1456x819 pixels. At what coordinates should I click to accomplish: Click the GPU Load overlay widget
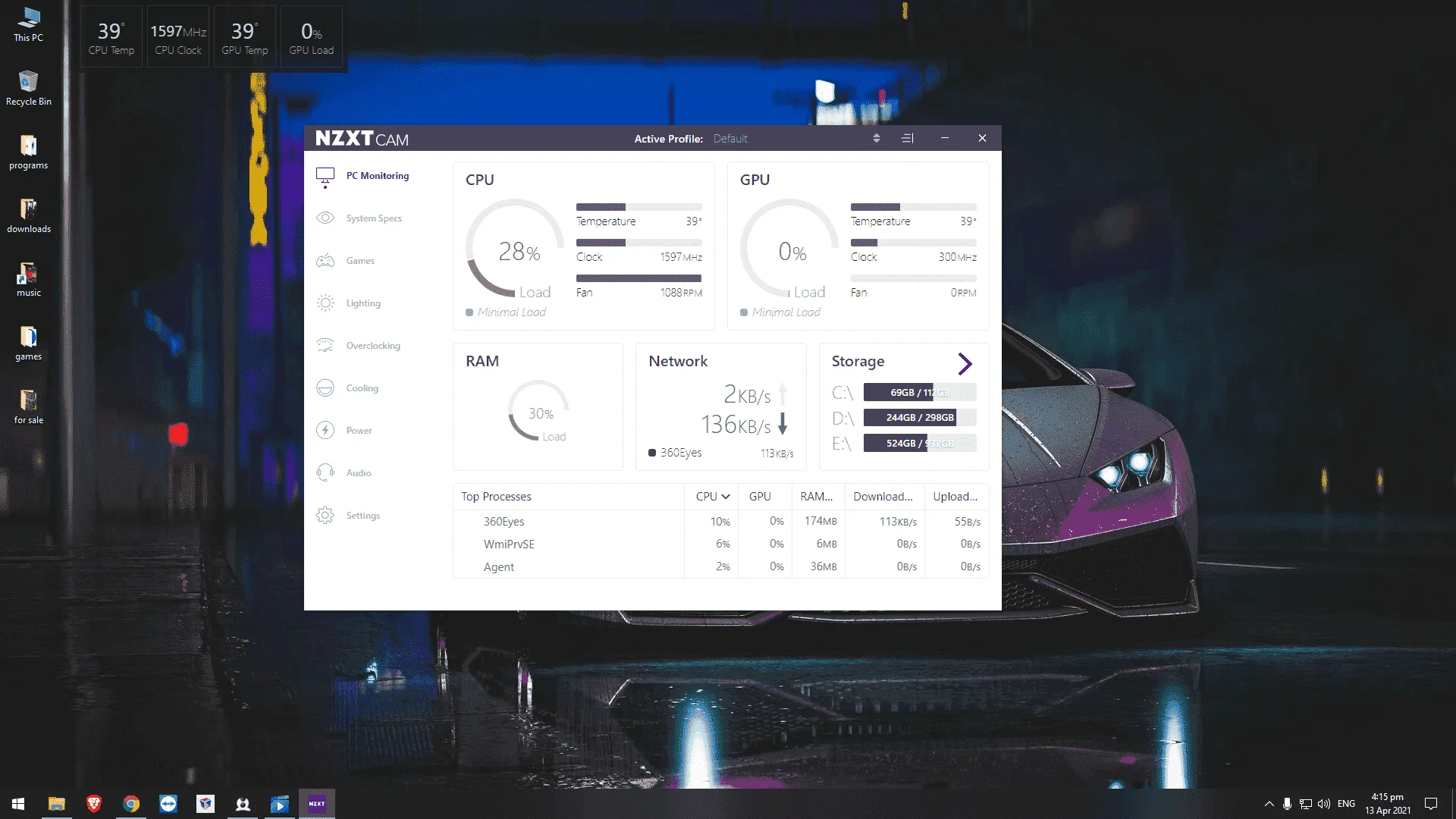tap(311, 37)
